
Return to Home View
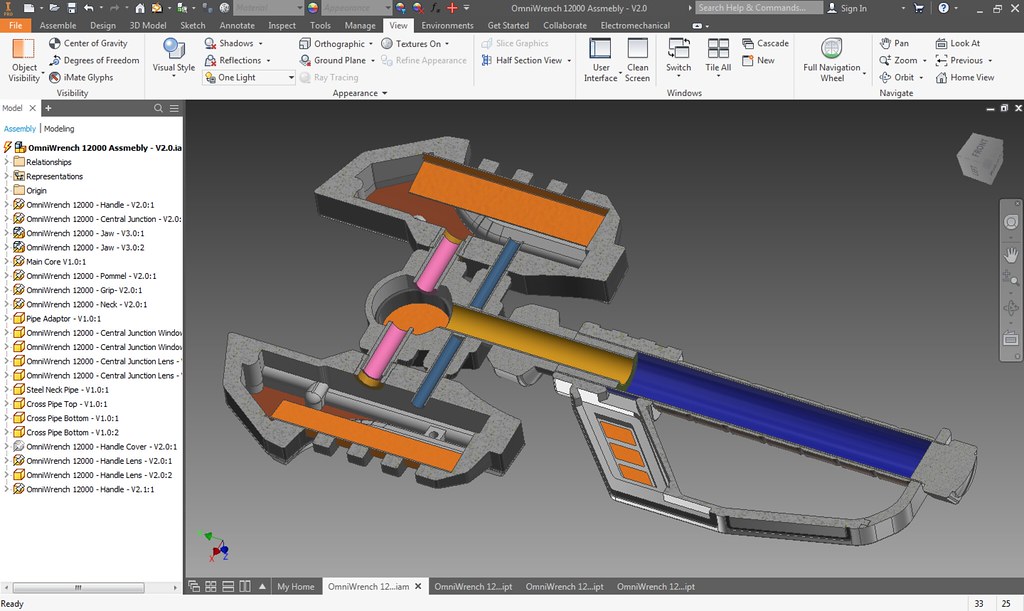(x=965, y=77)
